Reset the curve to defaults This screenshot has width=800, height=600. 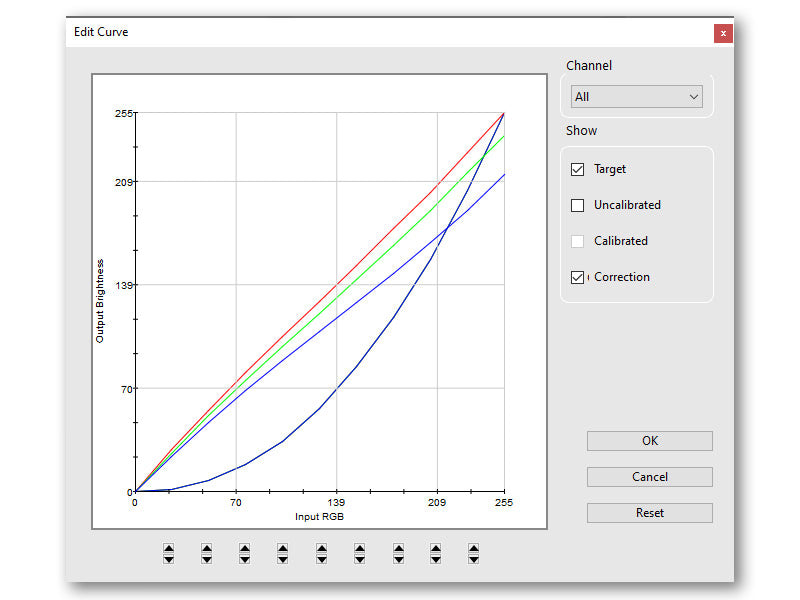click(x=649, y=513)
